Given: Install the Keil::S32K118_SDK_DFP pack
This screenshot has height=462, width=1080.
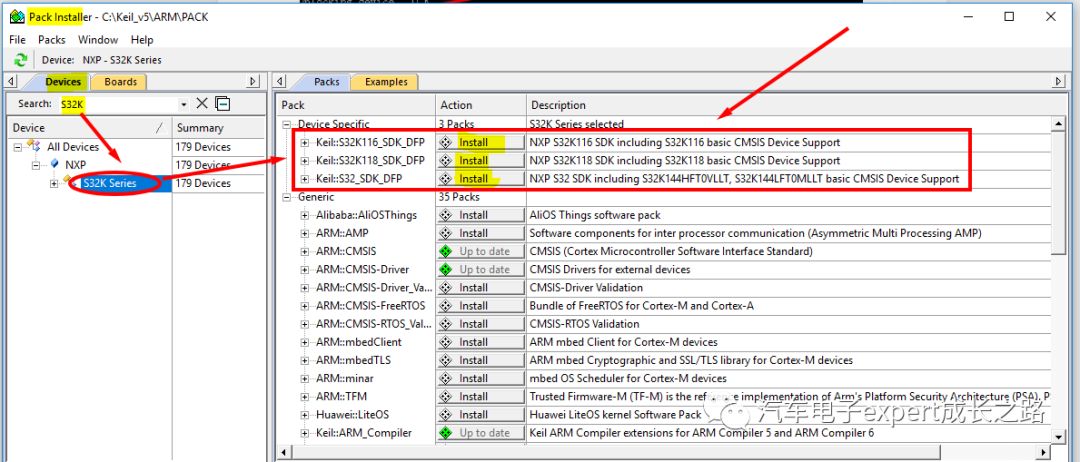Looking at the screenshot, I should [480, 160].
